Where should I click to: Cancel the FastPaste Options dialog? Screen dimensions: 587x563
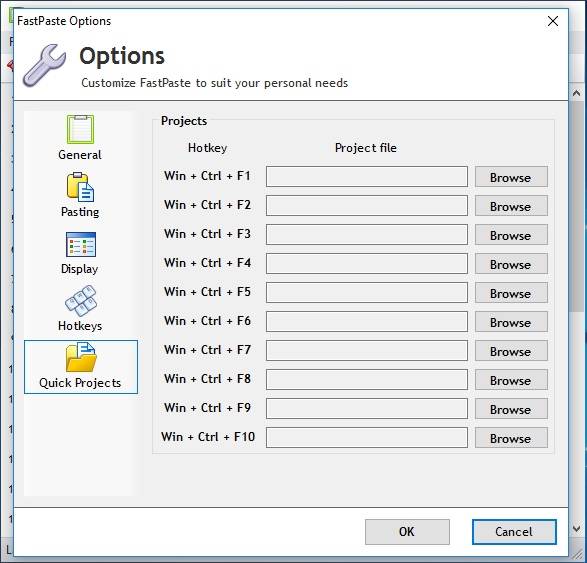tap(514, 532)
